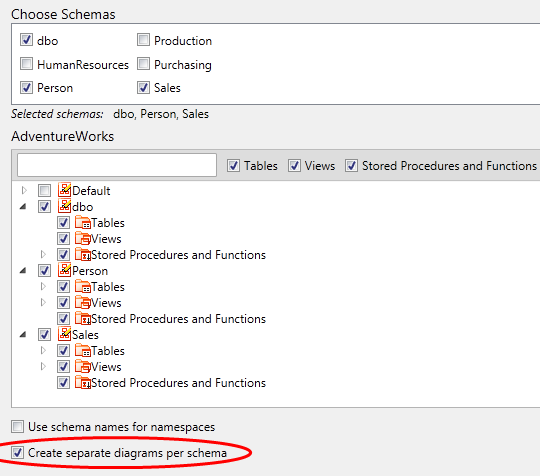Image resolution: width=540 pixels, height=476 pixels.
Task: Click the Choose Schemas heading
Action: 63,14
